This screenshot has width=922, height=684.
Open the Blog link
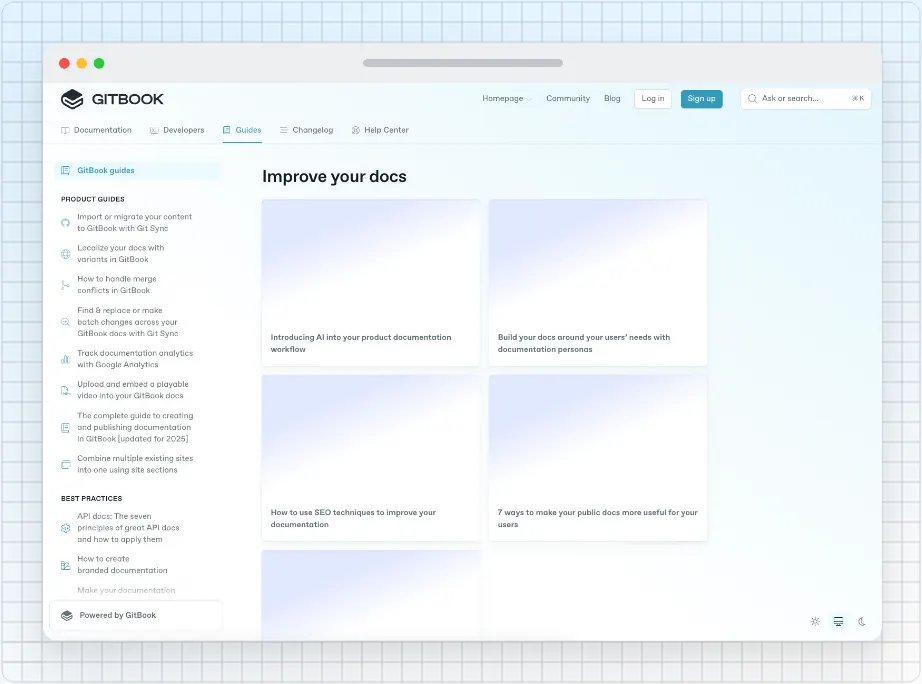point(612,99)
